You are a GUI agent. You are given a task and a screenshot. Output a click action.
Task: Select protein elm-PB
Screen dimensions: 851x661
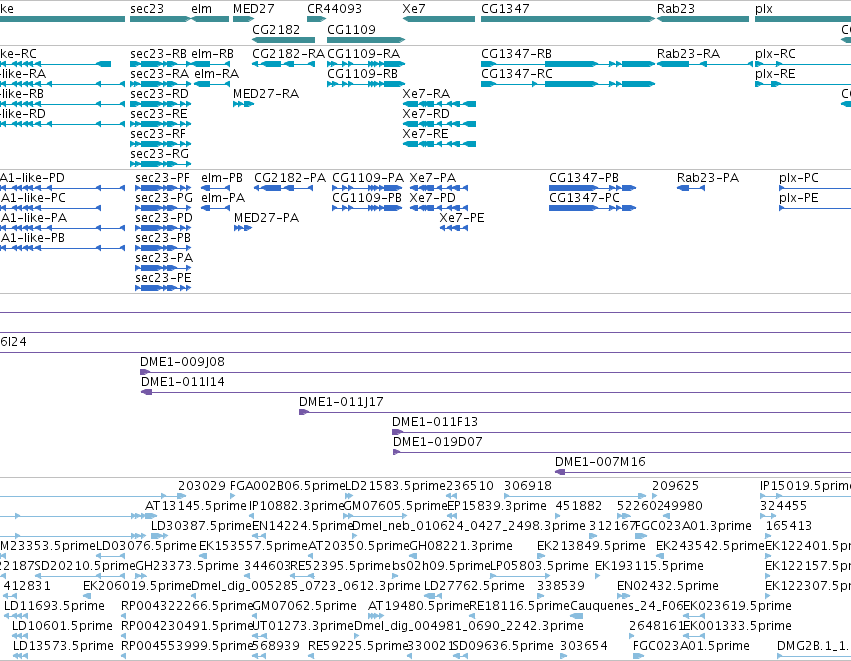pos(215,188)
